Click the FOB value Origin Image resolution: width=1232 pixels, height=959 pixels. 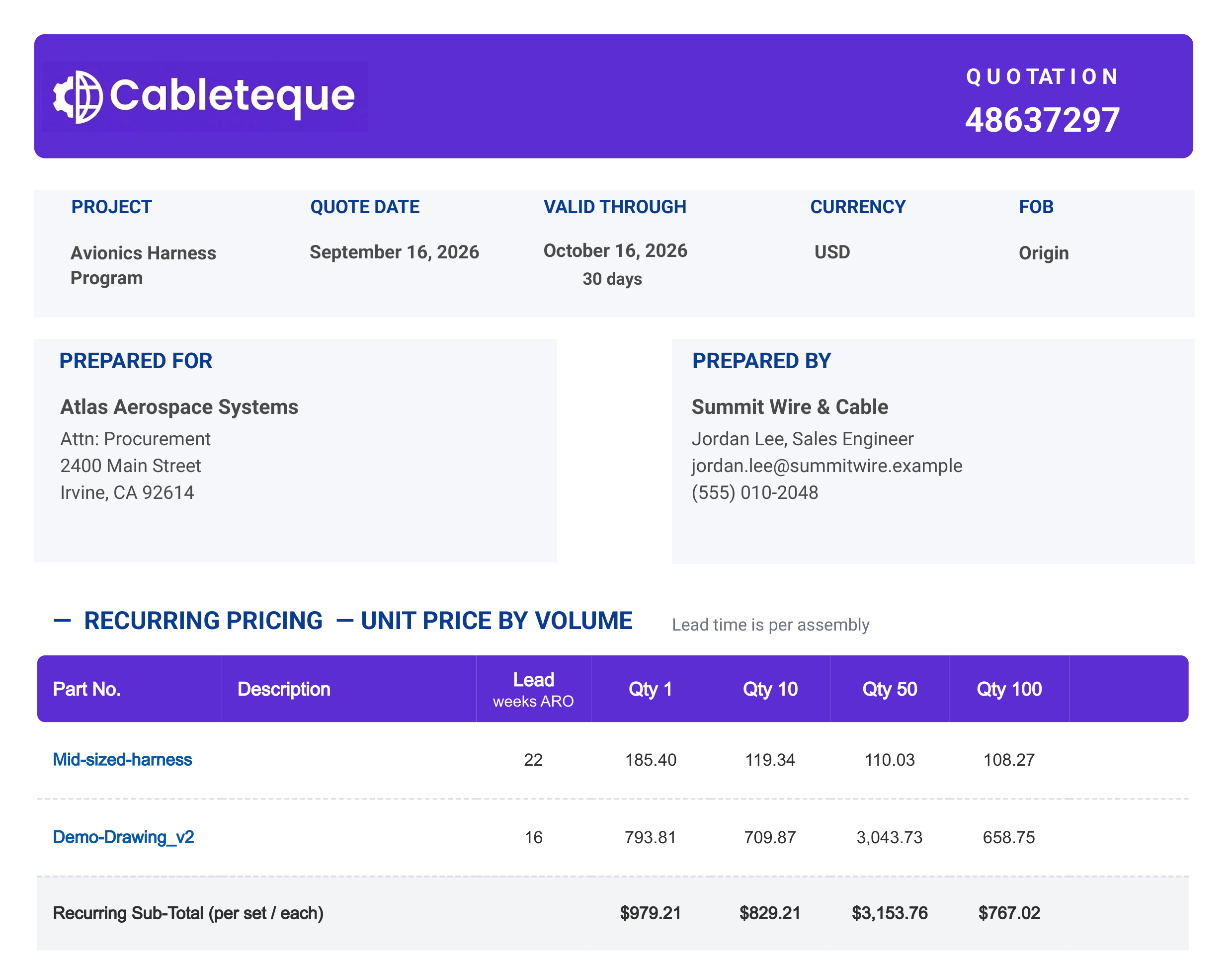1044,253
